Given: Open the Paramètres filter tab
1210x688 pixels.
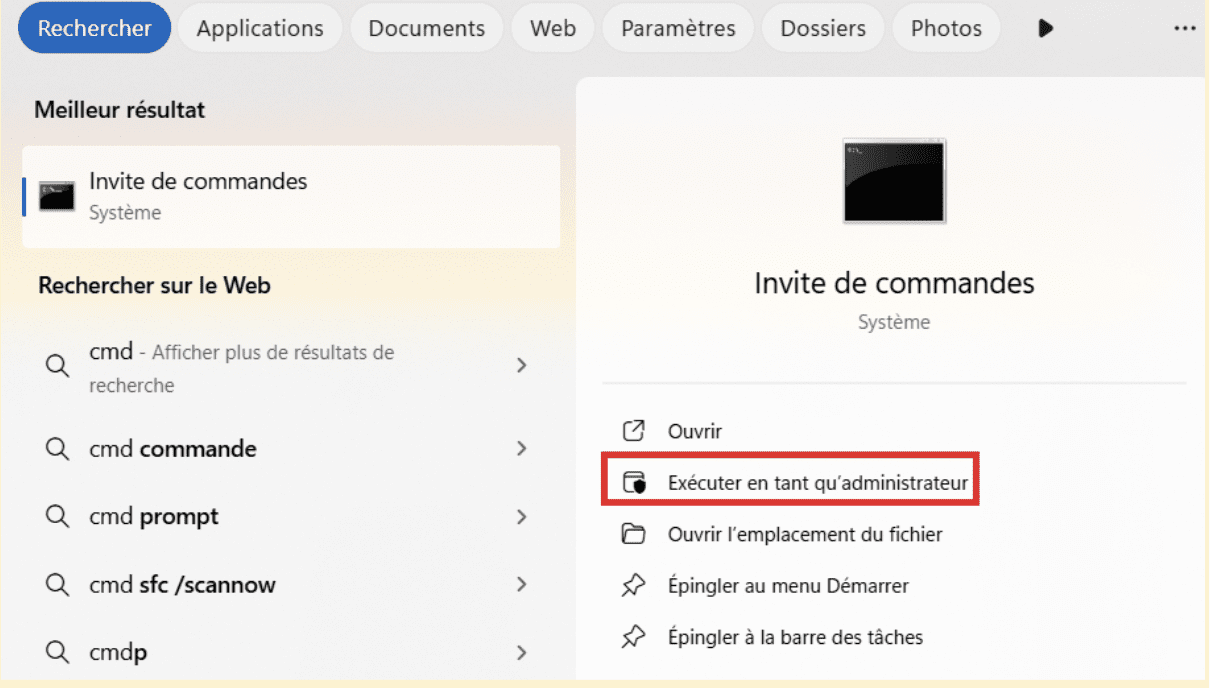Looking at the screenshot, I should coord(677,28).
